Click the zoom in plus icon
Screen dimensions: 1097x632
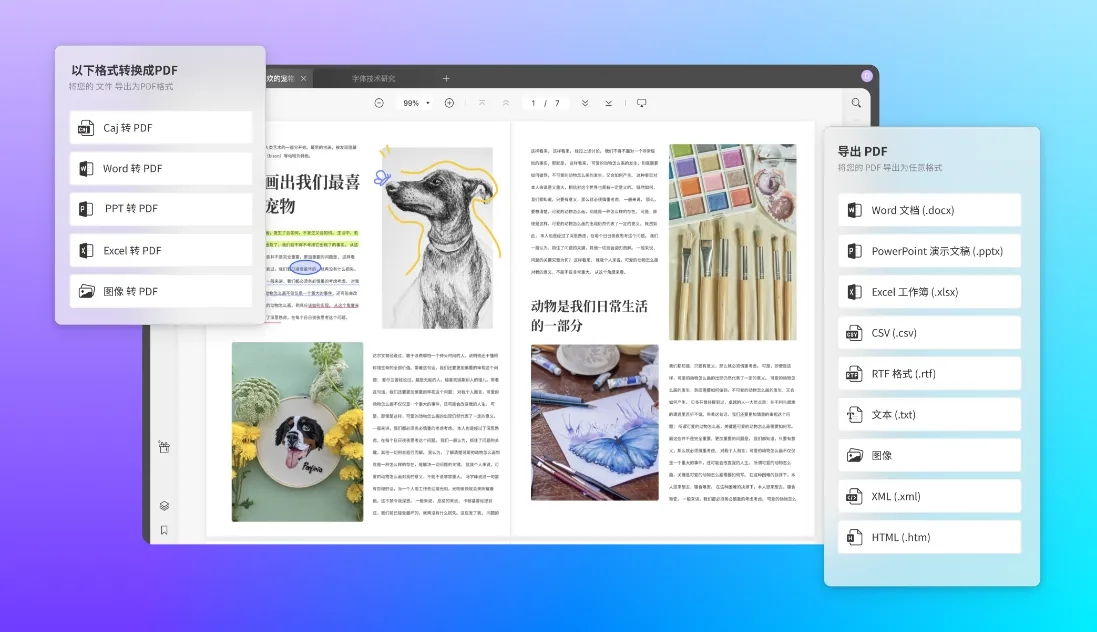point(449,103)
